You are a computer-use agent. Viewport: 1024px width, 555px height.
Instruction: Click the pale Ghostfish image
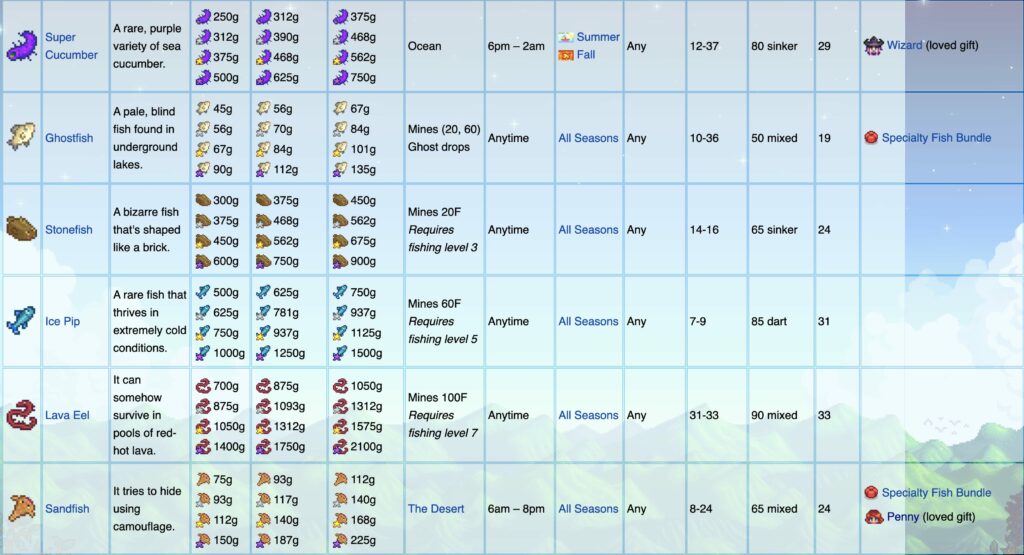22,138
